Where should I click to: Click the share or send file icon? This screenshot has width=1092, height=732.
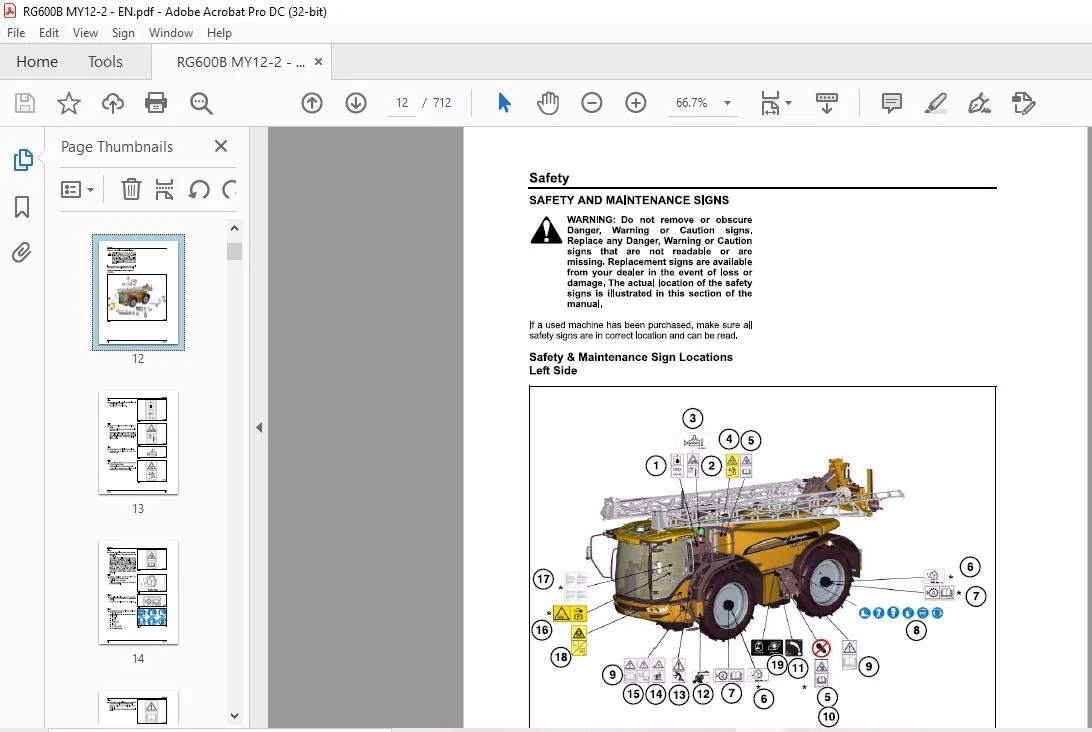[1024, 103]
